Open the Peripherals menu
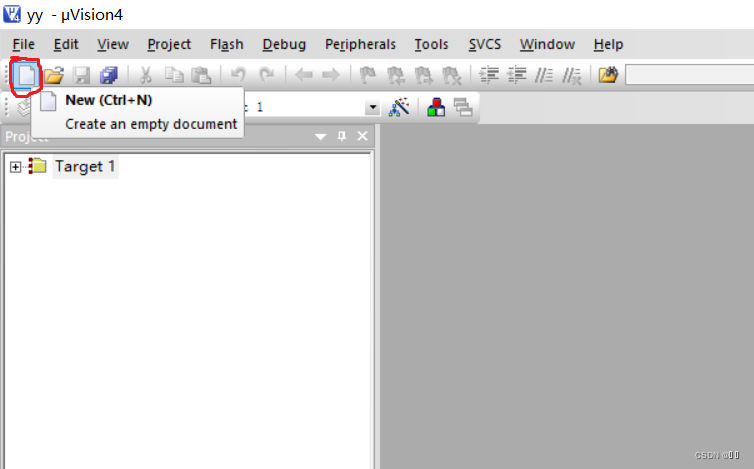This screenshot has height=469, width=754. click(x=360, y=44)
